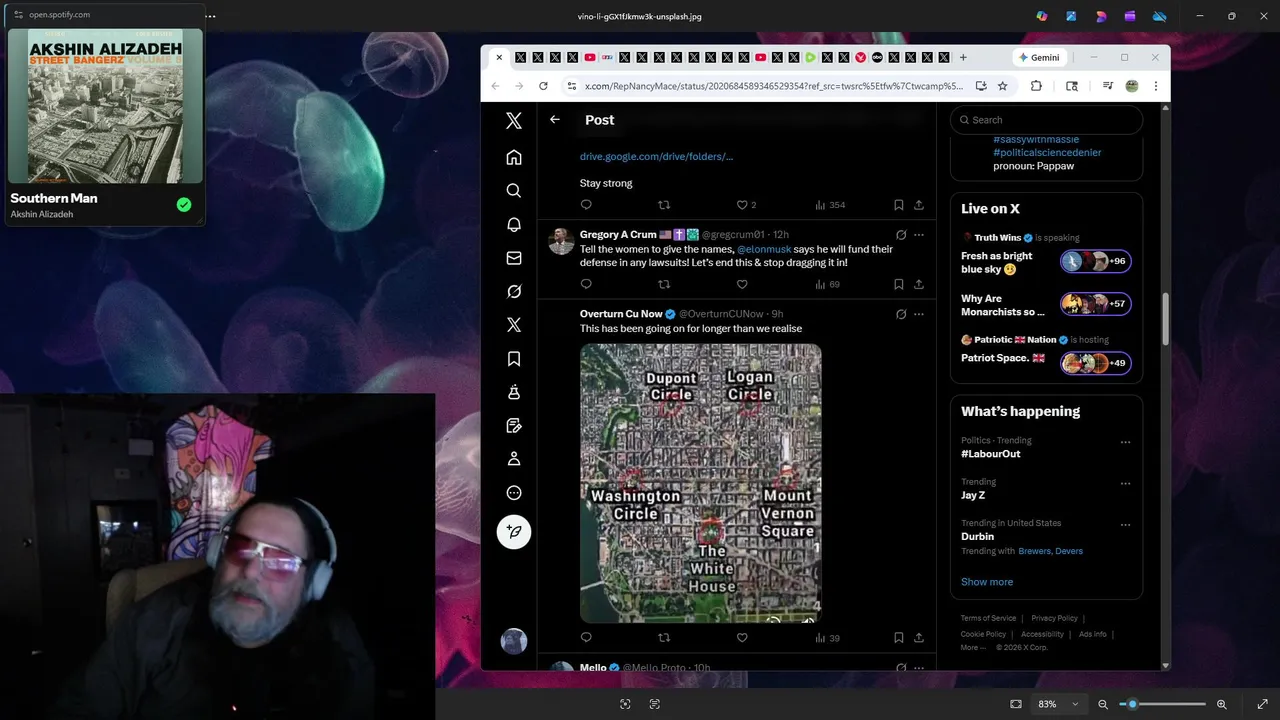Open Chrome extensions puzzle icon
The width and height of the screenshot is (1280, 720).
click(x=1036, y=86)
